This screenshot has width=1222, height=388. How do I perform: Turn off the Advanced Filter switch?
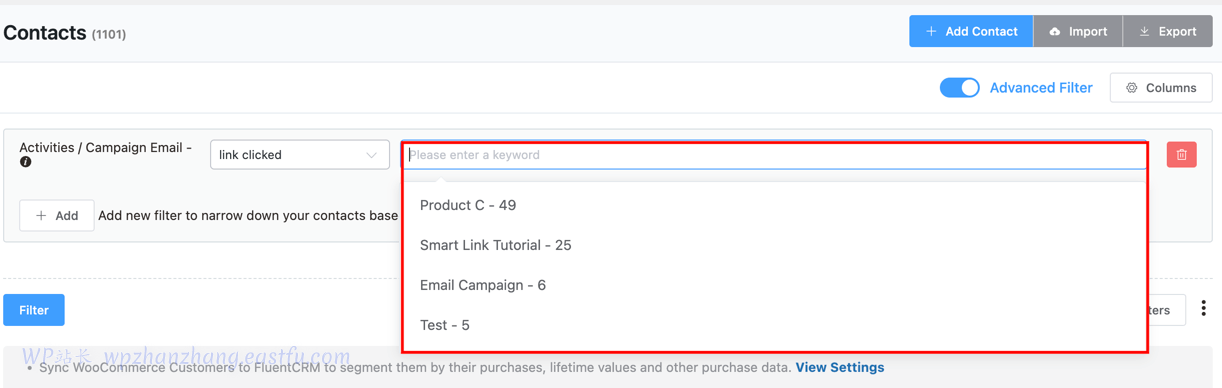959,88
